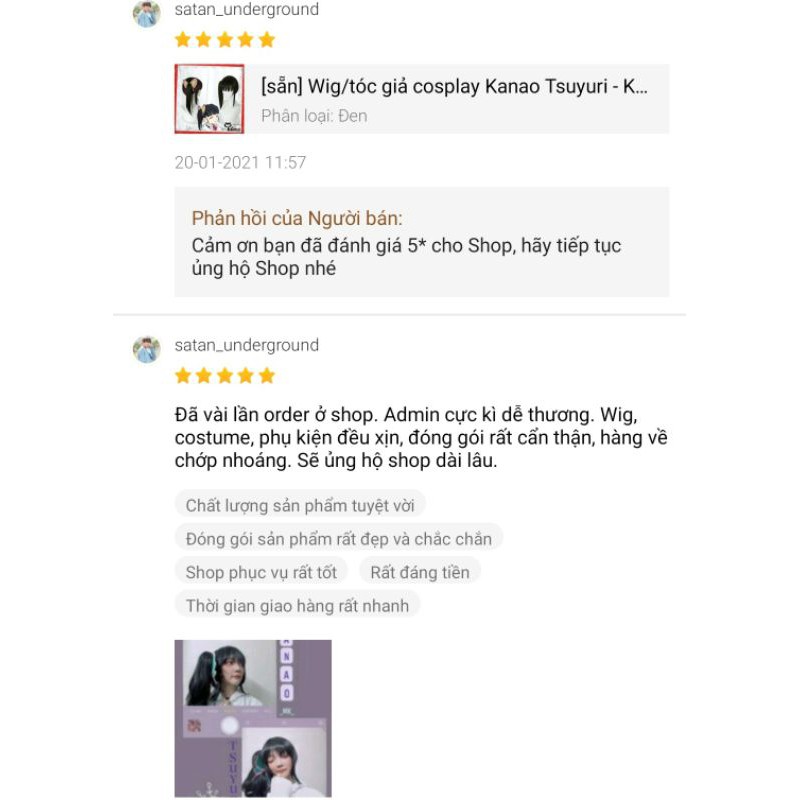Click third star of second review rating
The height and width of the screenshot is (800, 800).
click(x=224, y=376)
